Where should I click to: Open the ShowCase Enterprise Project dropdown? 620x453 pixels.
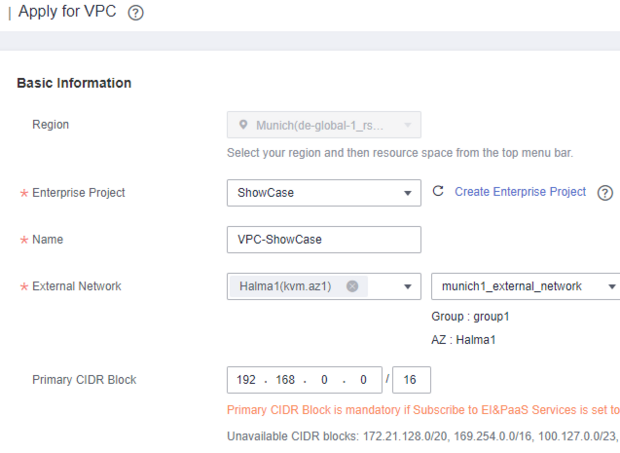coord(407,193)
